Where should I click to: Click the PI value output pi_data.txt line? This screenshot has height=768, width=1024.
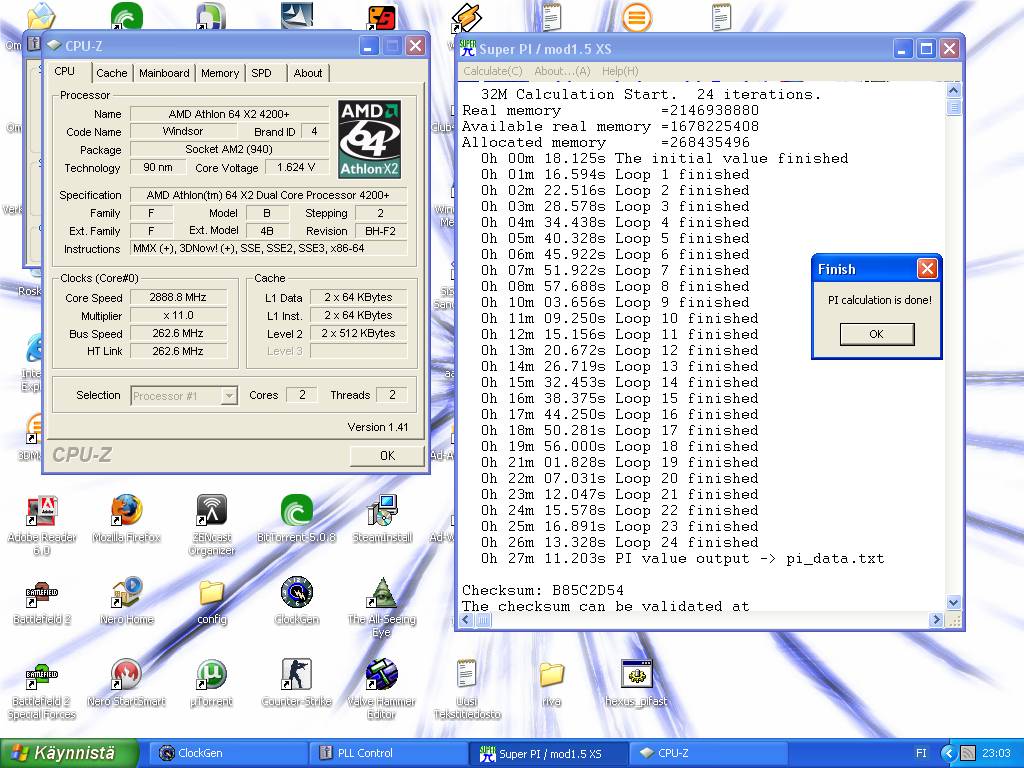coord(682,559)
